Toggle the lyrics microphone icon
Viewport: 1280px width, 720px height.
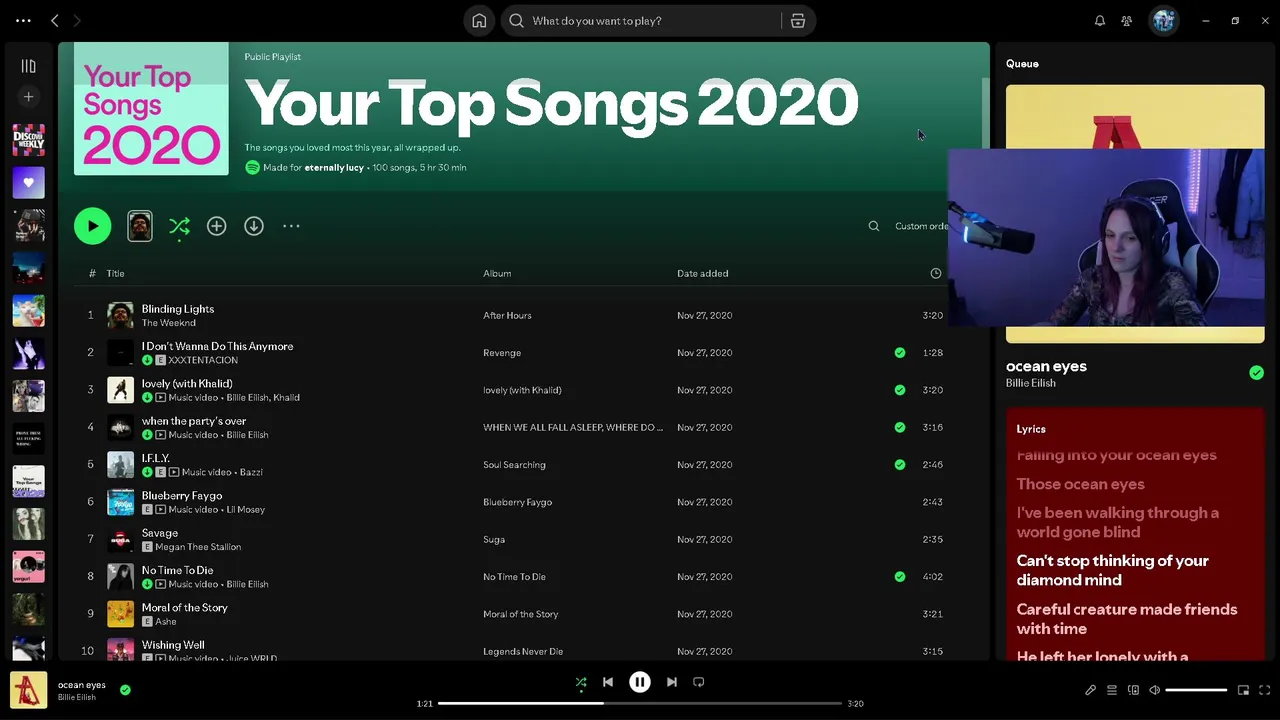click(x=1091, y=690)
